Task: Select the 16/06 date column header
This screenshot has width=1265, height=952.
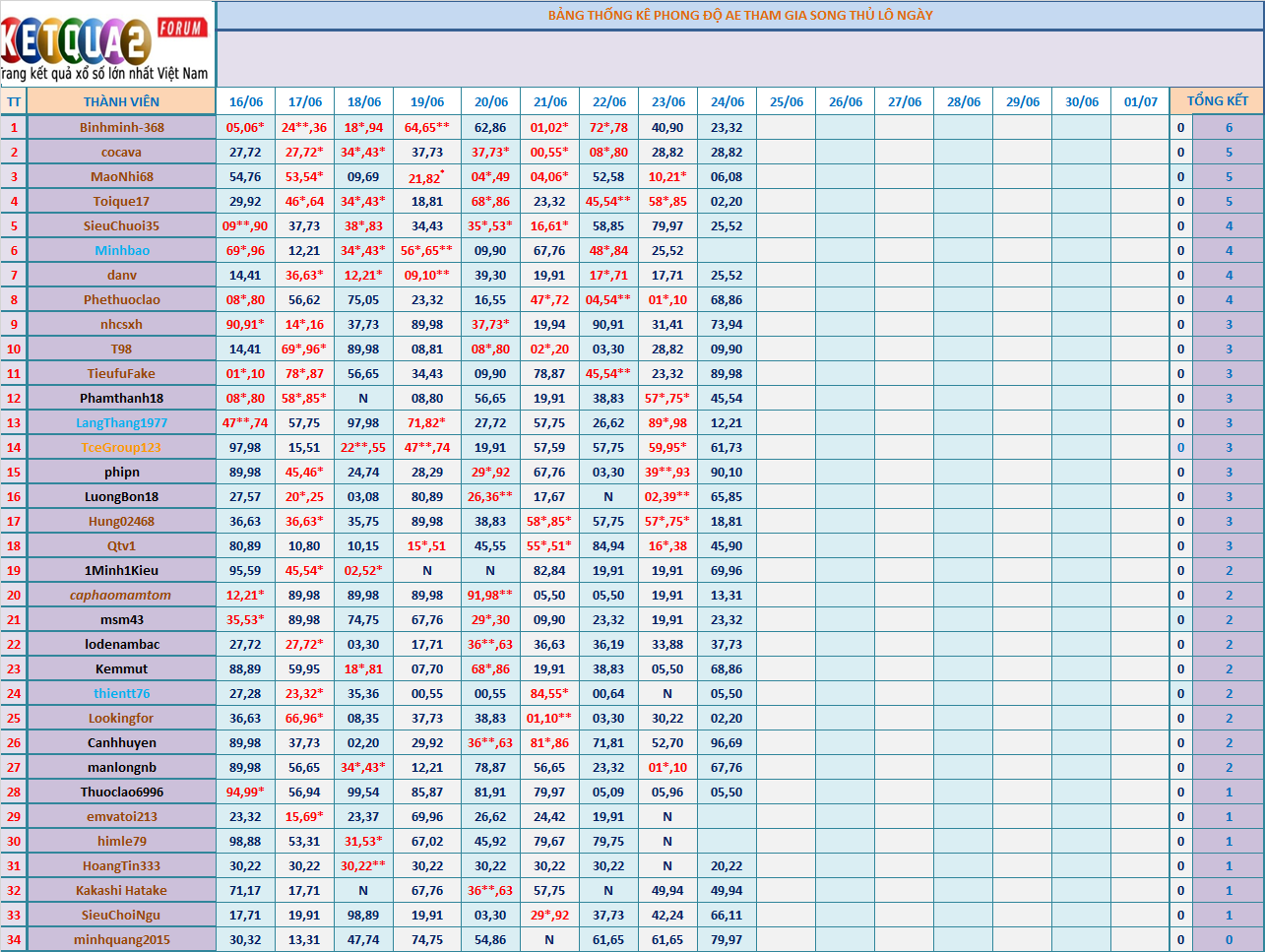Action: pyautogui.click(x=245, y=101)
